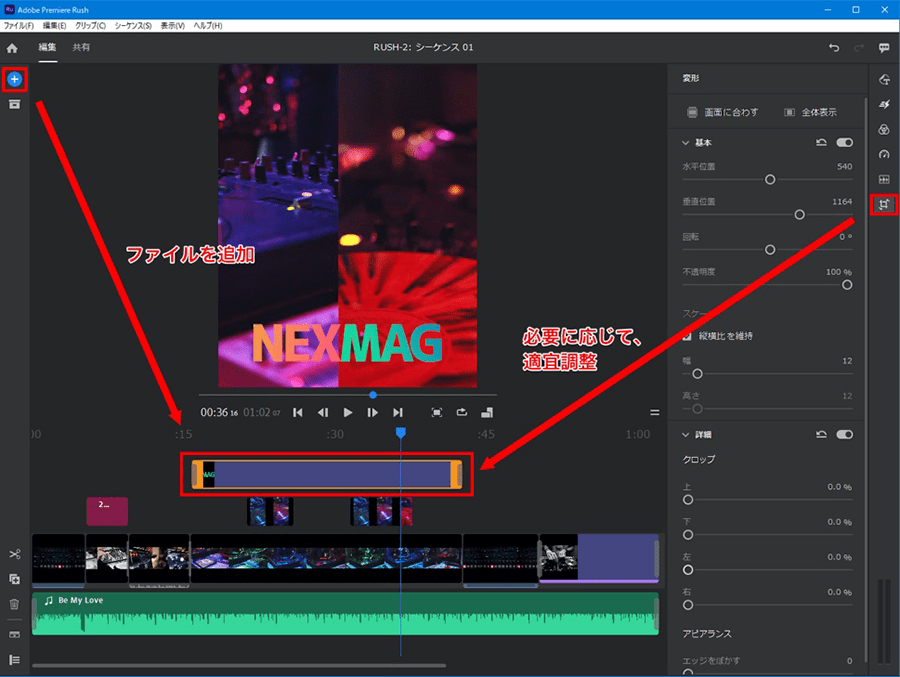
Task: Open the Color panel icon
Action: pyautogui.click(x=884, y=130)
